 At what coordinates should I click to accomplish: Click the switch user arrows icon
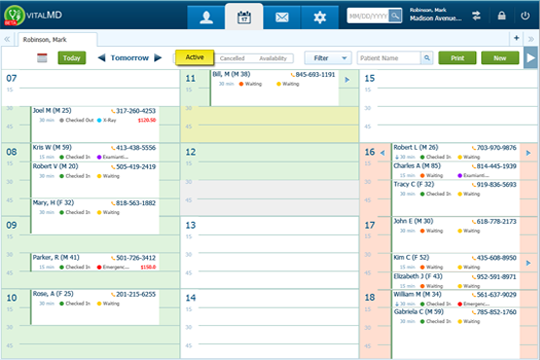coord(477,16)
